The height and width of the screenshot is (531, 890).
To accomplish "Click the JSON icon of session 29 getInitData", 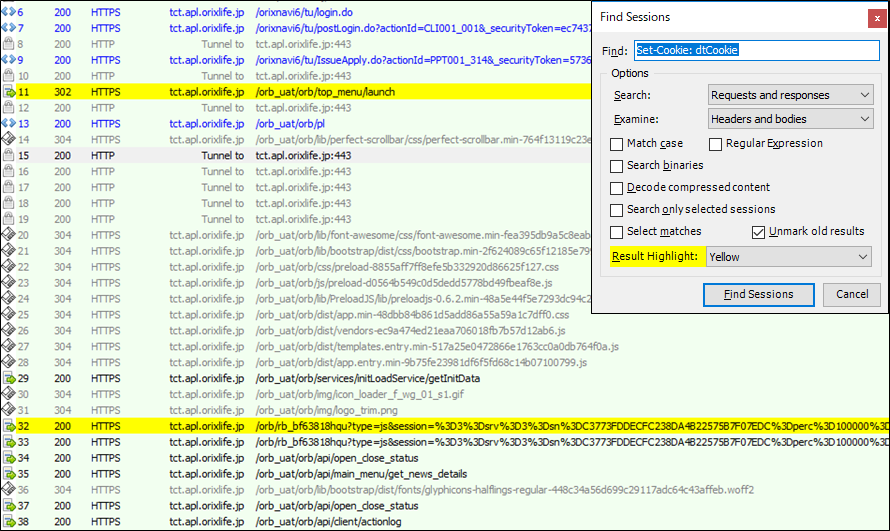I will 9,378.
